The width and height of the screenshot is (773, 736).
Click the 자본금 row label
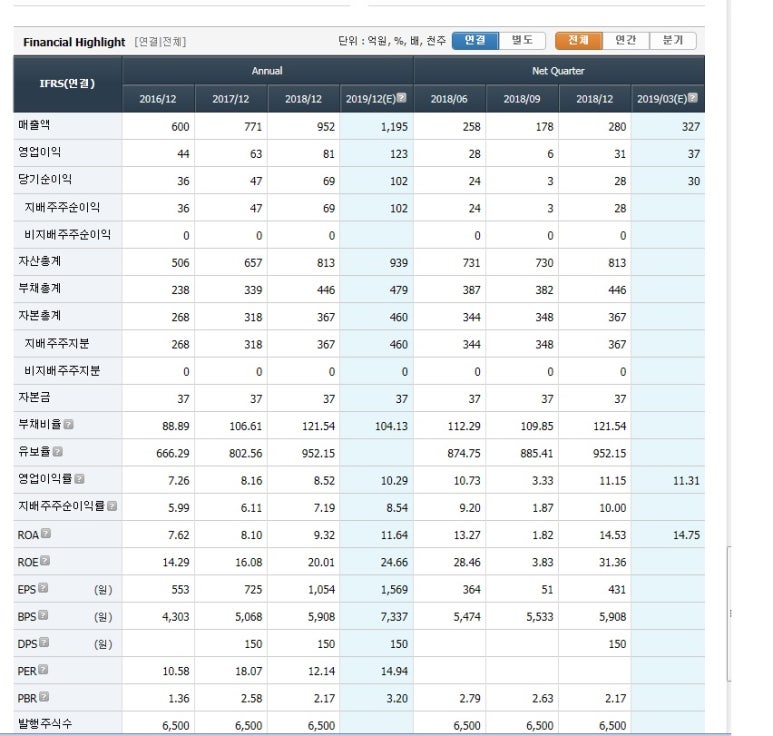coord(34,397)
